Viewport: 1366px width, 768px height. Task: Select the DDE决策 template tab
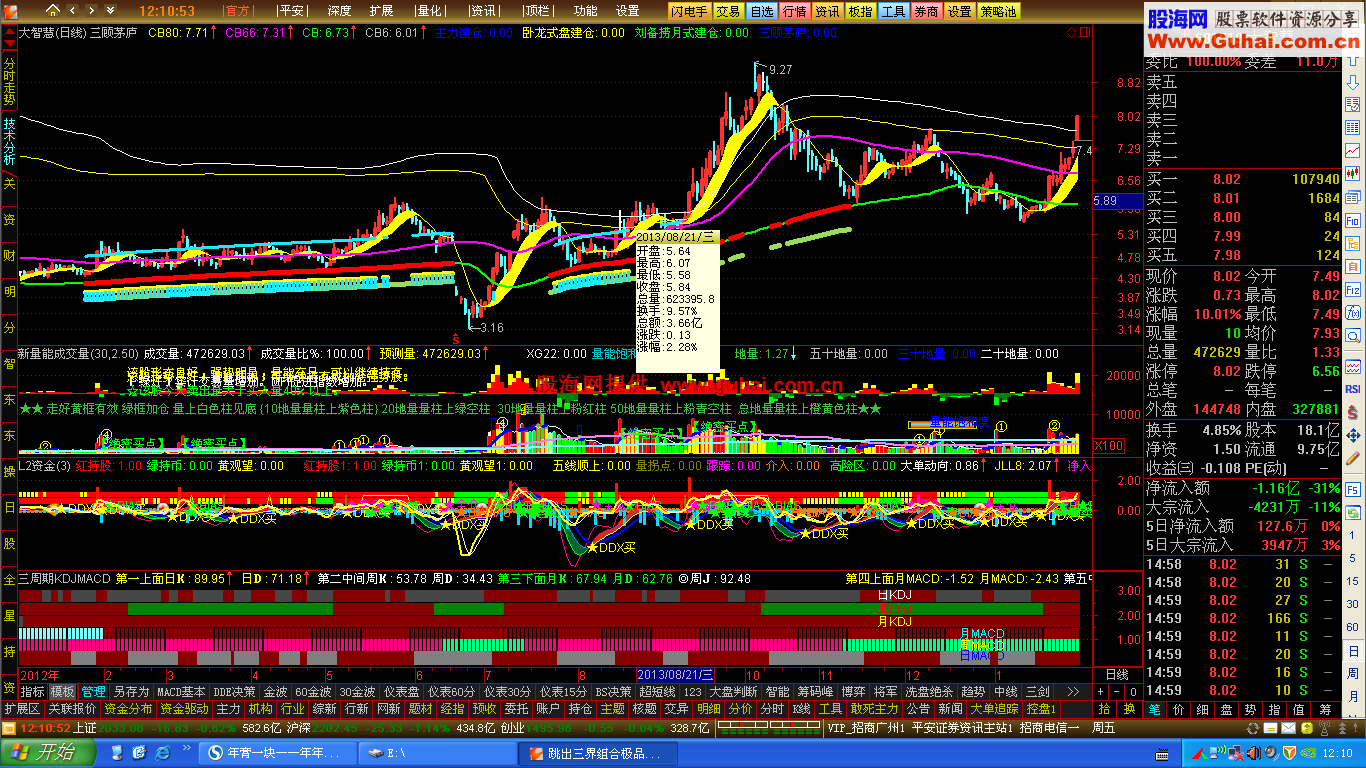pyautogui.click(x=235, y=691)
